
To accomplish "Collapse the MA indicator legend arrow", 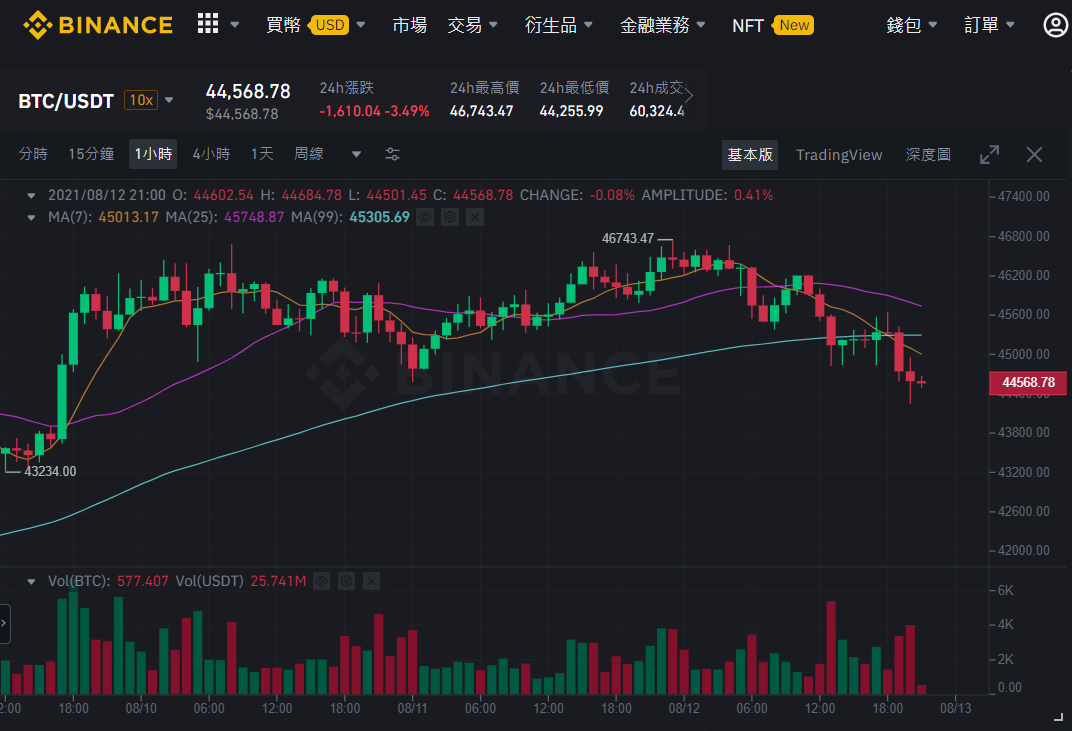I will (x=31, y=218).
